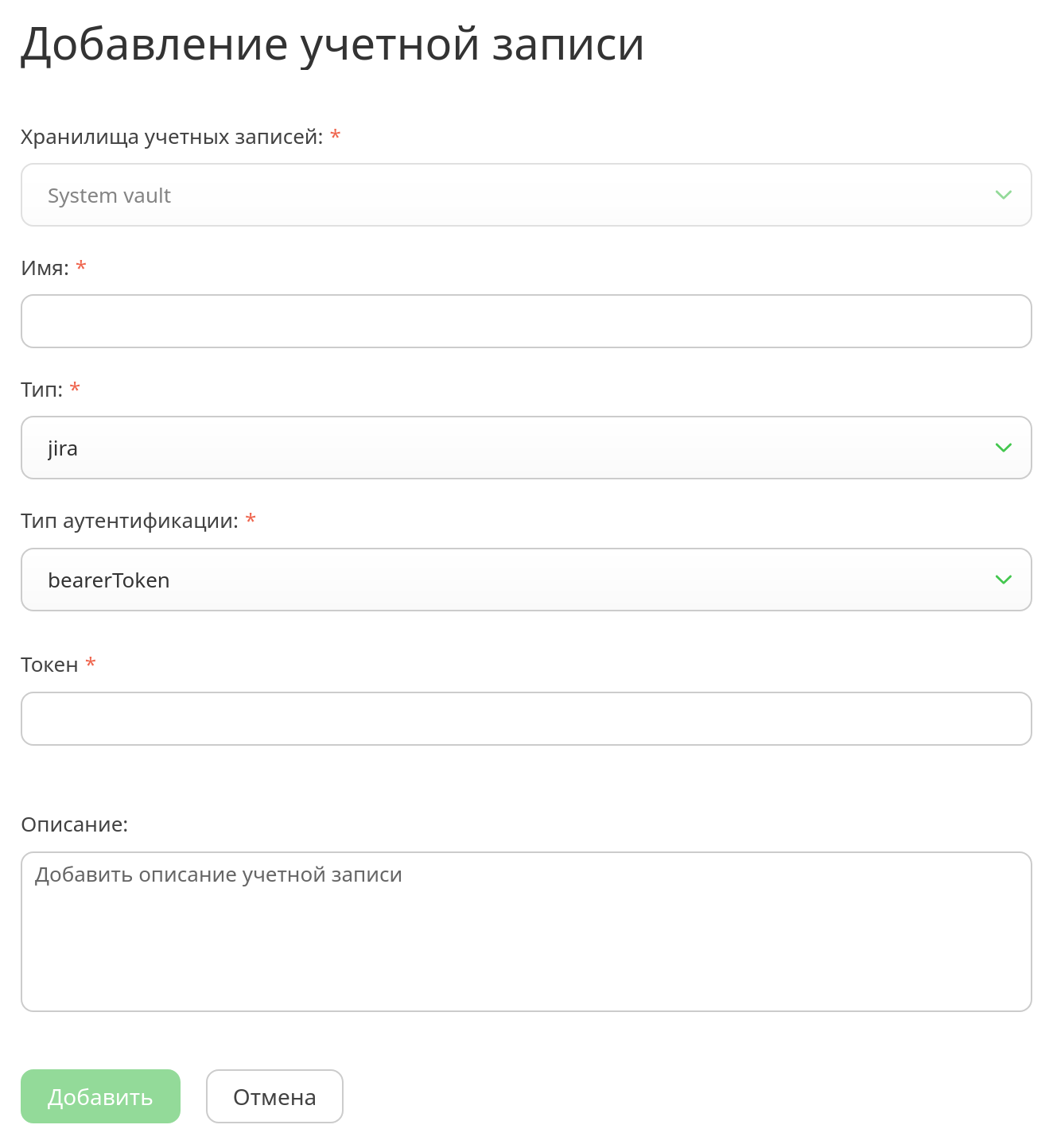Viewport: 1053px width, 1148px height.
Task: Click the red asterisk beside Имя label
Action: (x=81, y=266)
